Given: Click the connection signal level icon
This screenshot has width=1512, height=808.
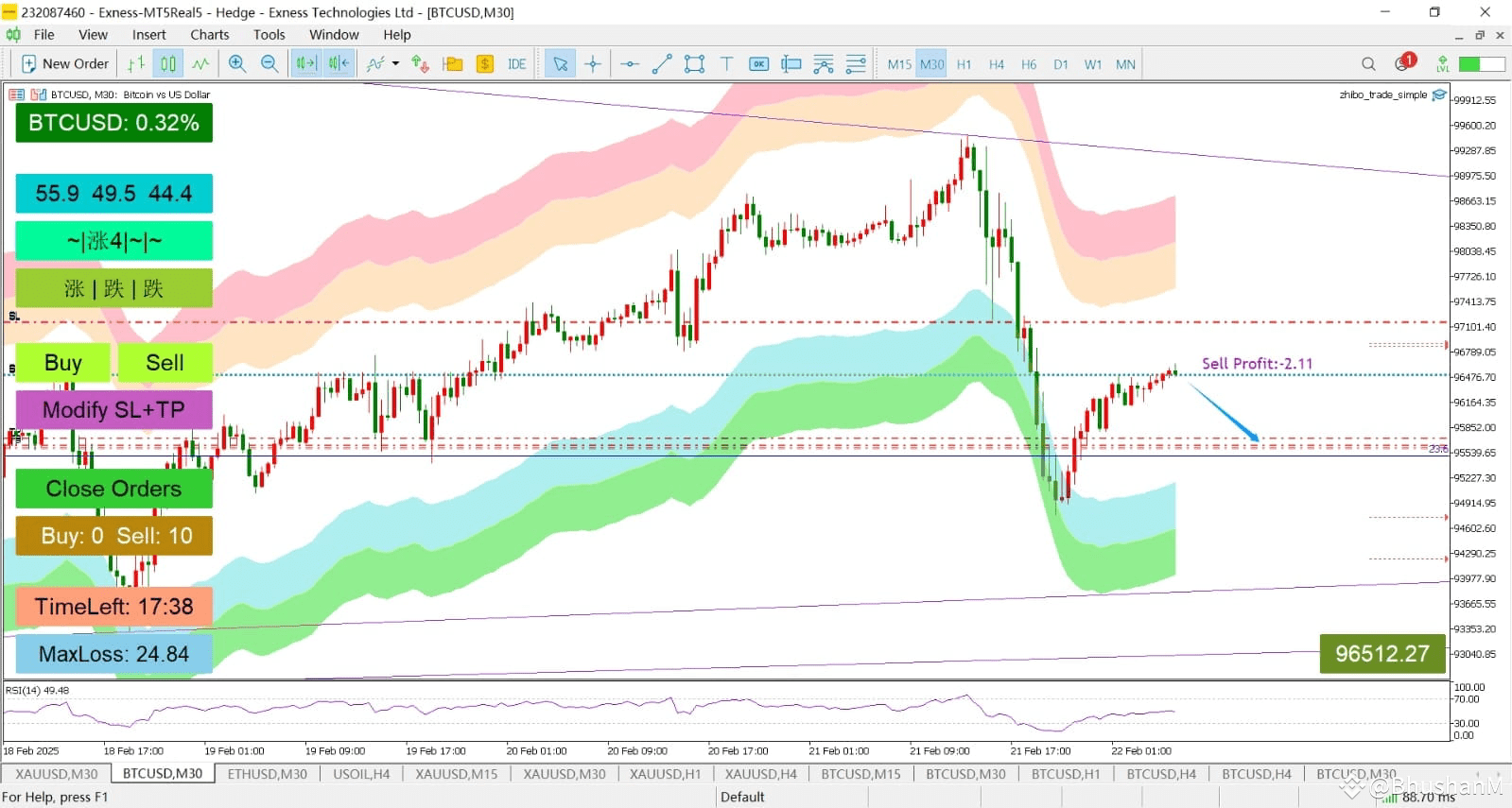Looking at the screenshot, I should click(1442, 64).
